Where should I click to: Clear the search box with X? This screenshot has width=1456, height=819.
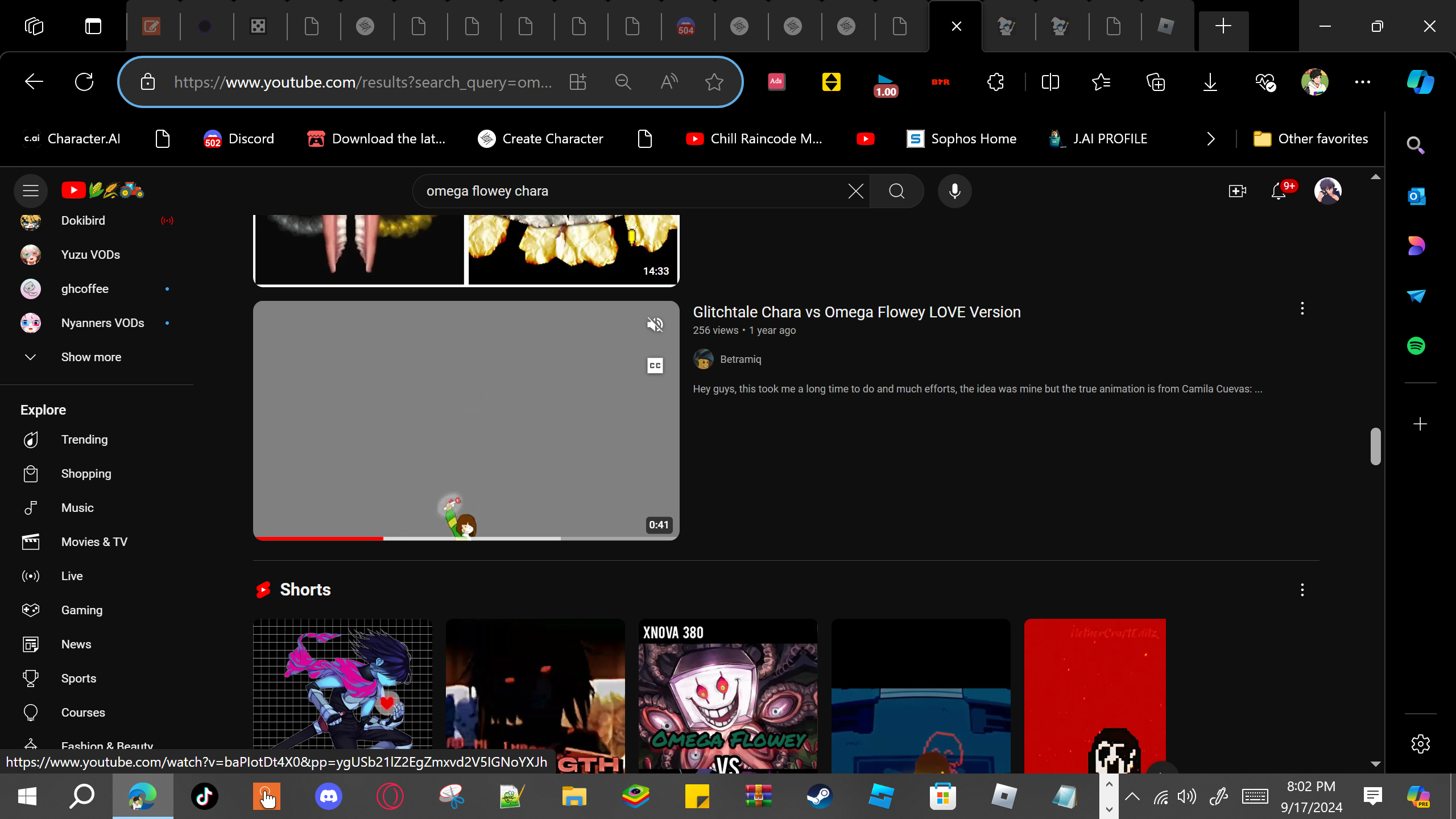click(855, 191)
